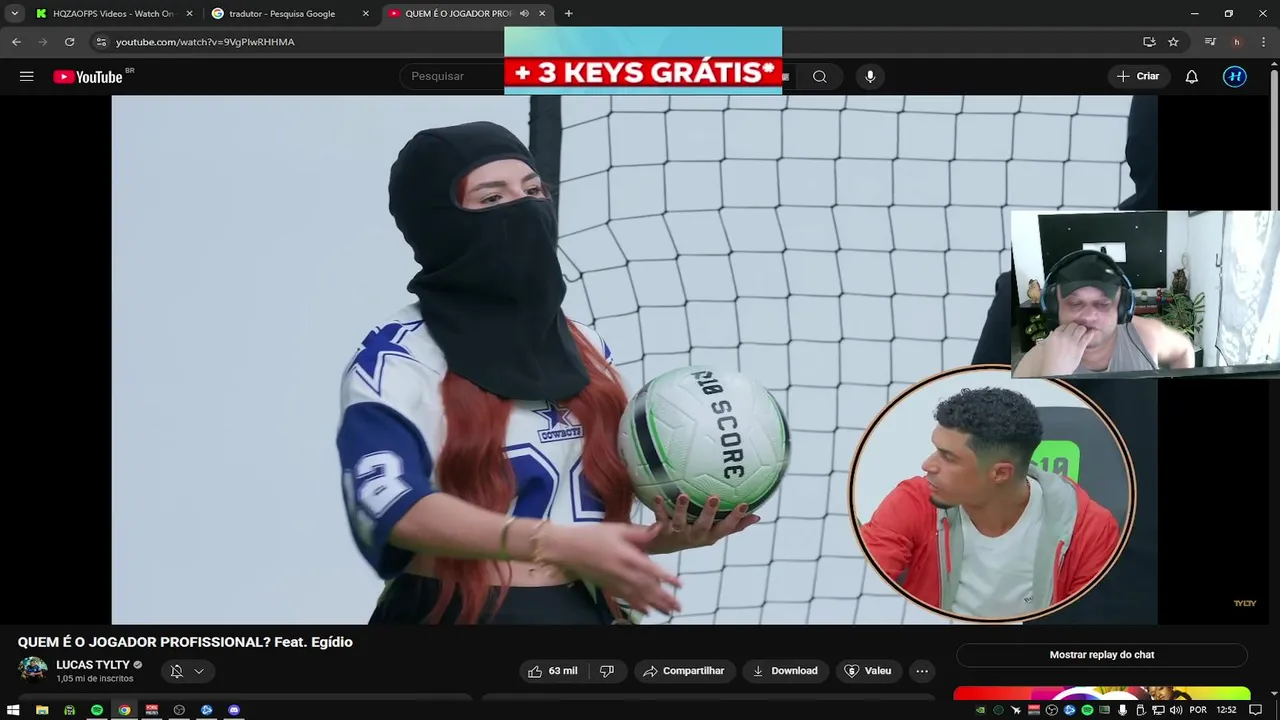Close the HQZAOFPS Videos tab
The width and height of the screenshot is (1280, 720).
click(x=190, y=14)
